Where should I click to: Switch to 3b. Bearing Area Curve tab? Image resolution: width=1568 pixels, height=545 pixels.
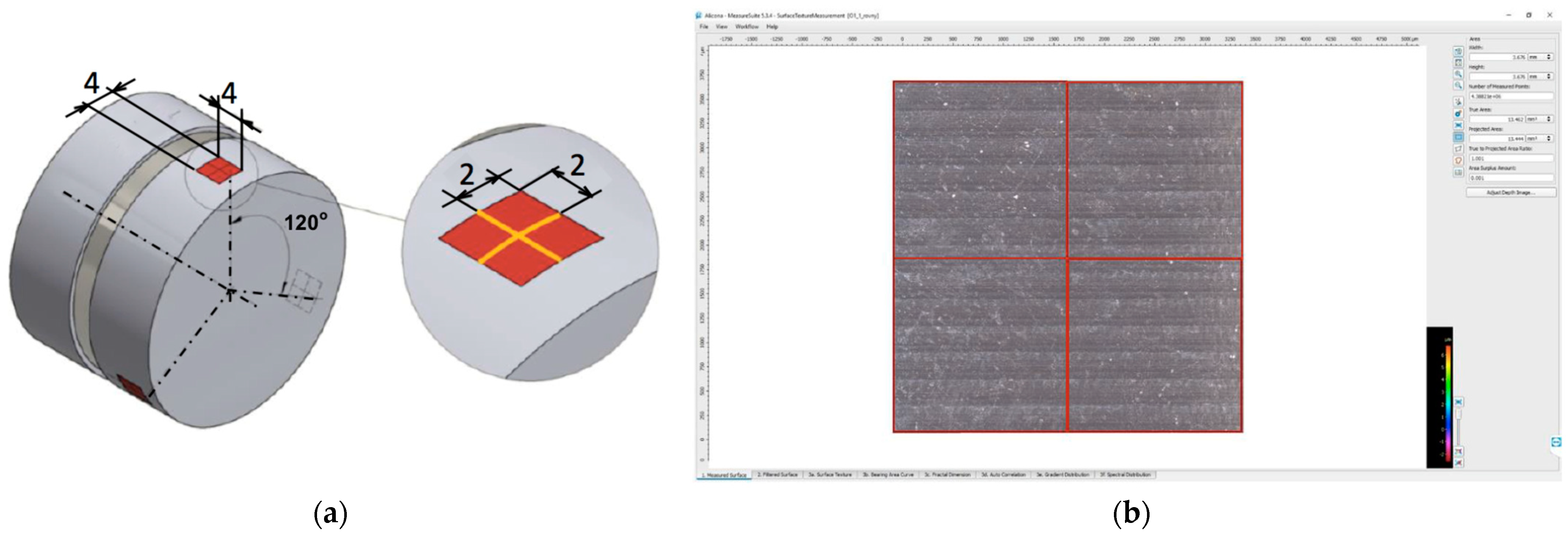(x=888, y=474)
